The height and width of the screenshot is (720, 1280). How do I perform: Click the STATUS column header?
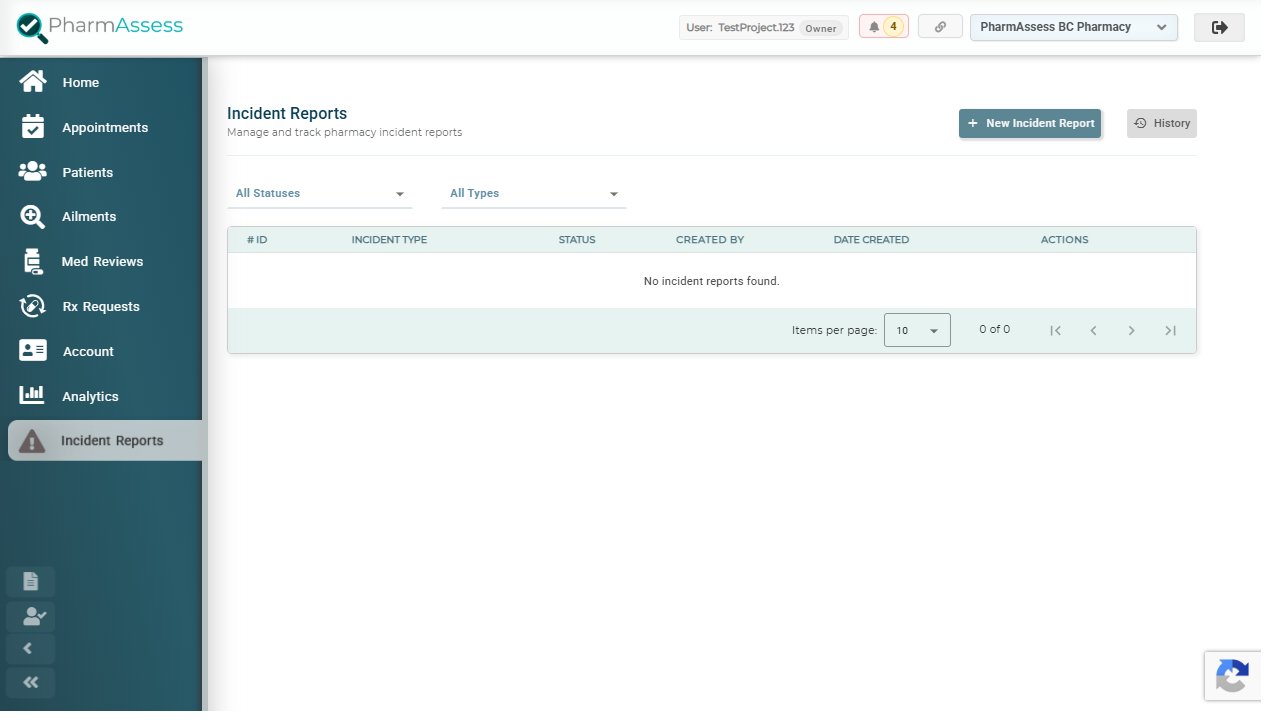point(577,240)
